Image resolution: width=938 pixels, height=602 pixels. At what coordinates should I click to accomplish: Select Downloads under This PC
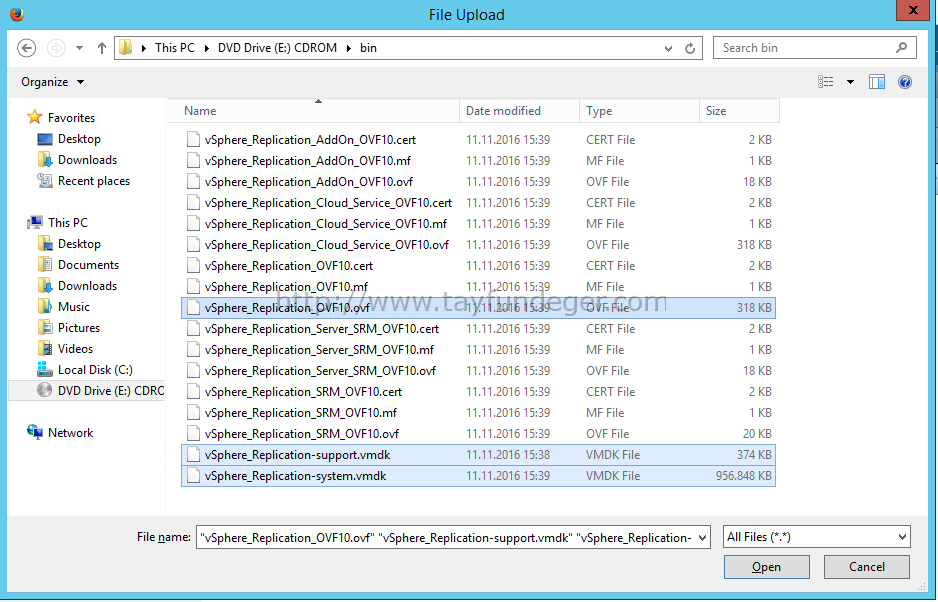(x=77, y=285)
